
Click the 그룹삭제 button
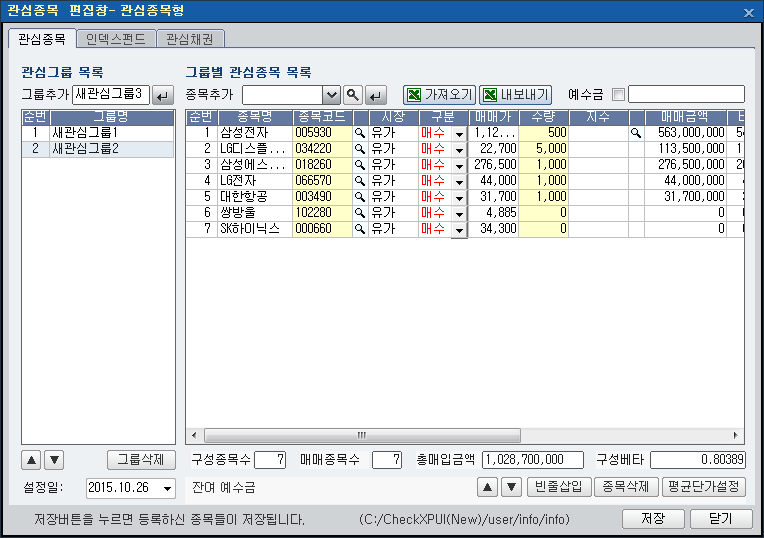tap(141, 460)
